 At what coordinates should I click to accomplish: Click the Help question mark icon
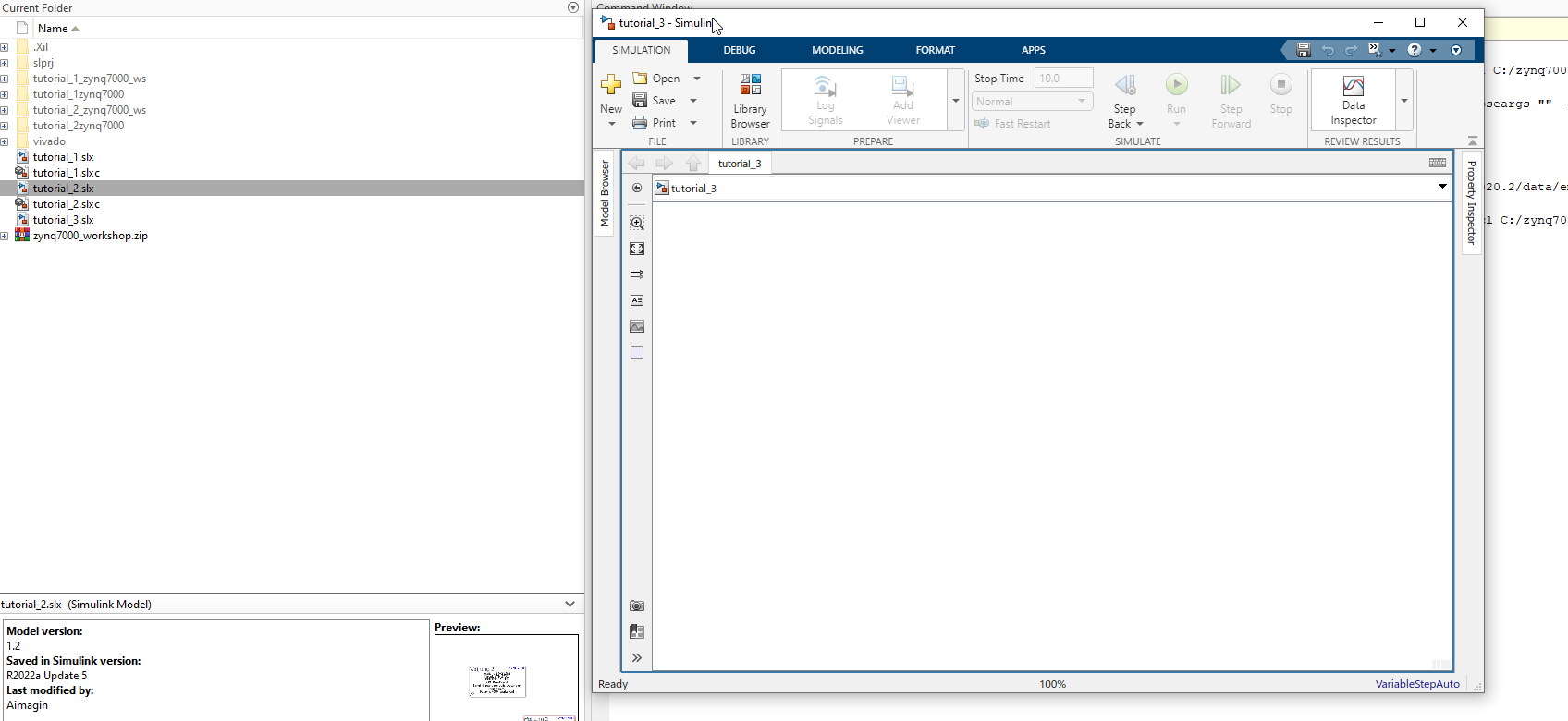pyautogui.click(x=1415, y=50)
